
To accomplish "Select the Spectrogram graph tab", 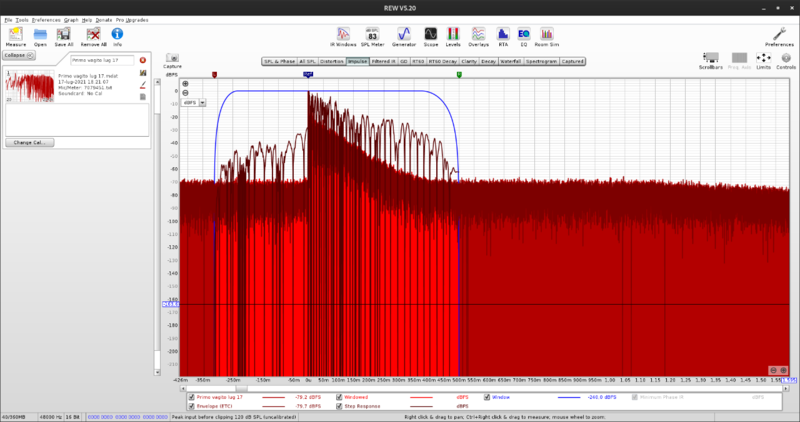I will click(542, 61).
